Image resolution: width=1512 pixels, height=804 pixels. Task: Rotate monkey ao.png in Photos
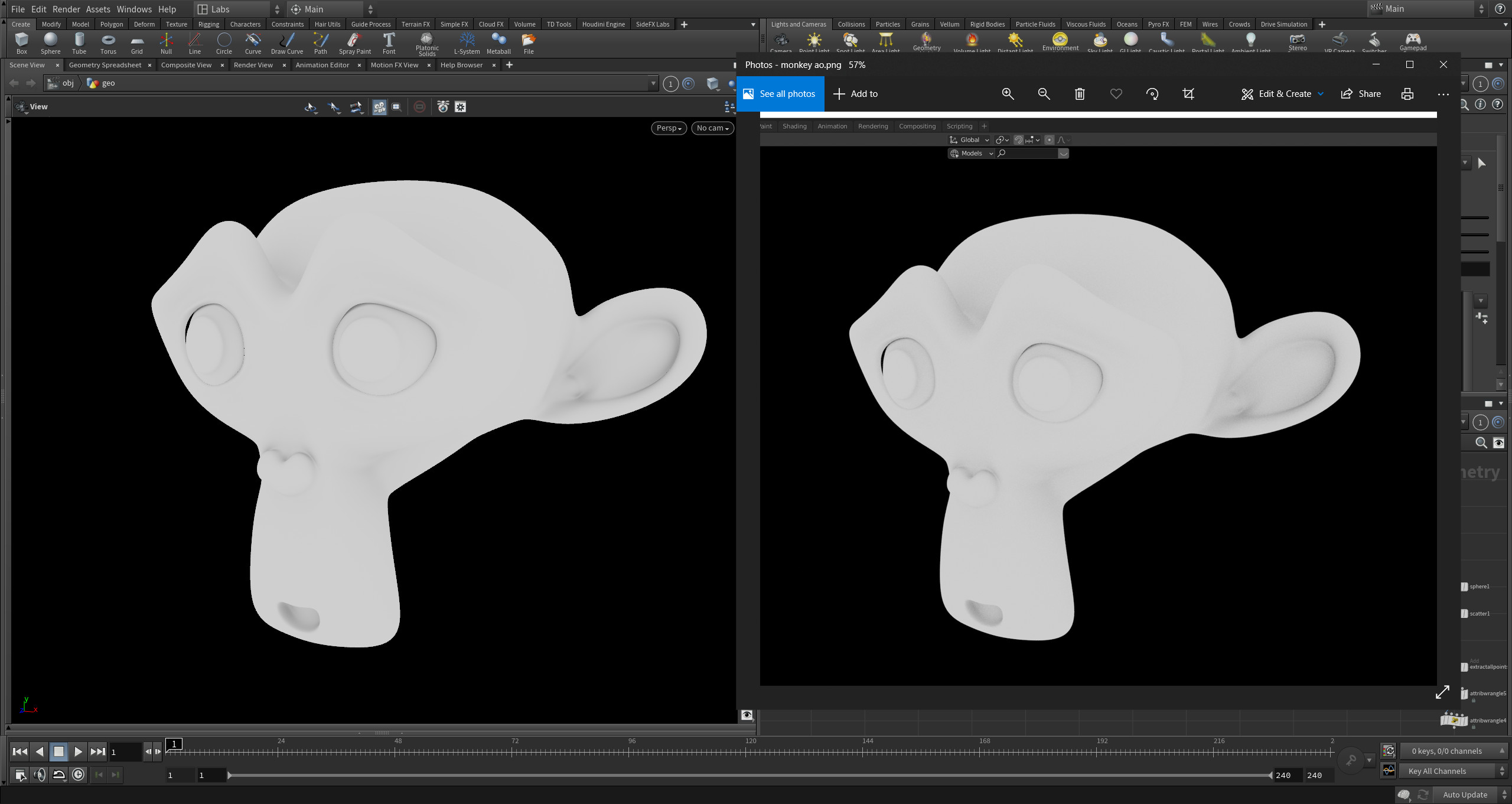1152,94
